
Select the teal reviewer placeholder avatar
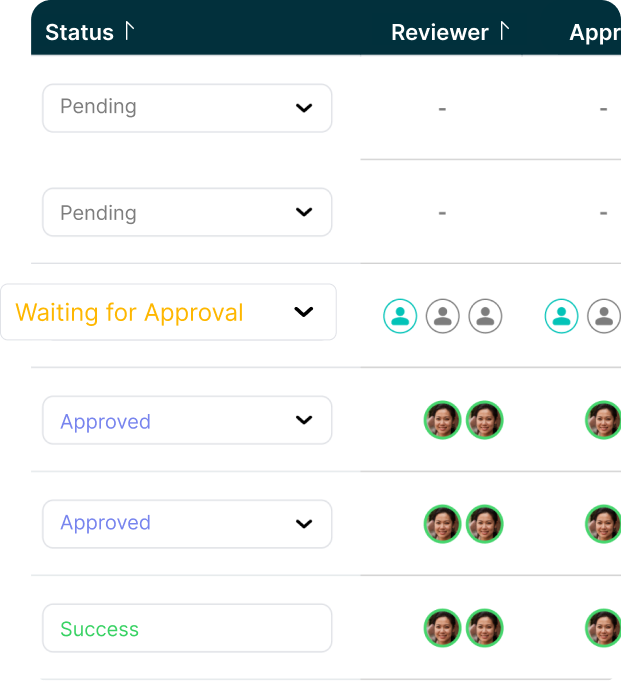tap(400, 316)
